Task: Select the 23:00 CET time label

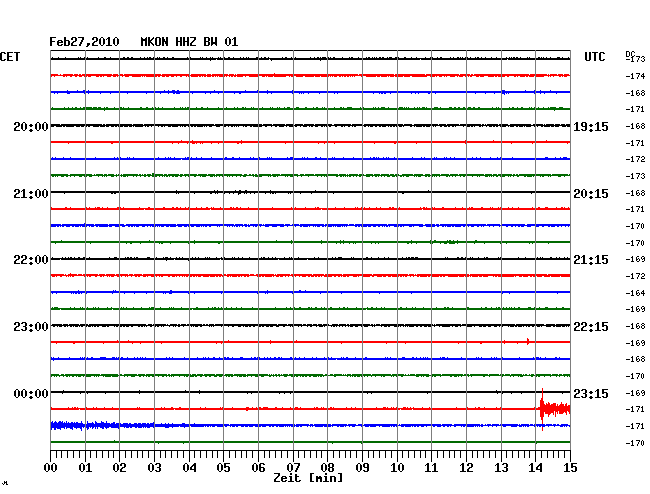Action: click(x=31, y=327)
